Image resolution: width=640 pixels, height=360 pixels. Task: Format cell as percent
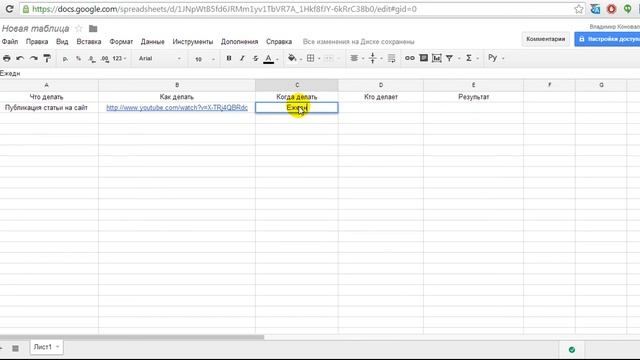pos(78,59)
